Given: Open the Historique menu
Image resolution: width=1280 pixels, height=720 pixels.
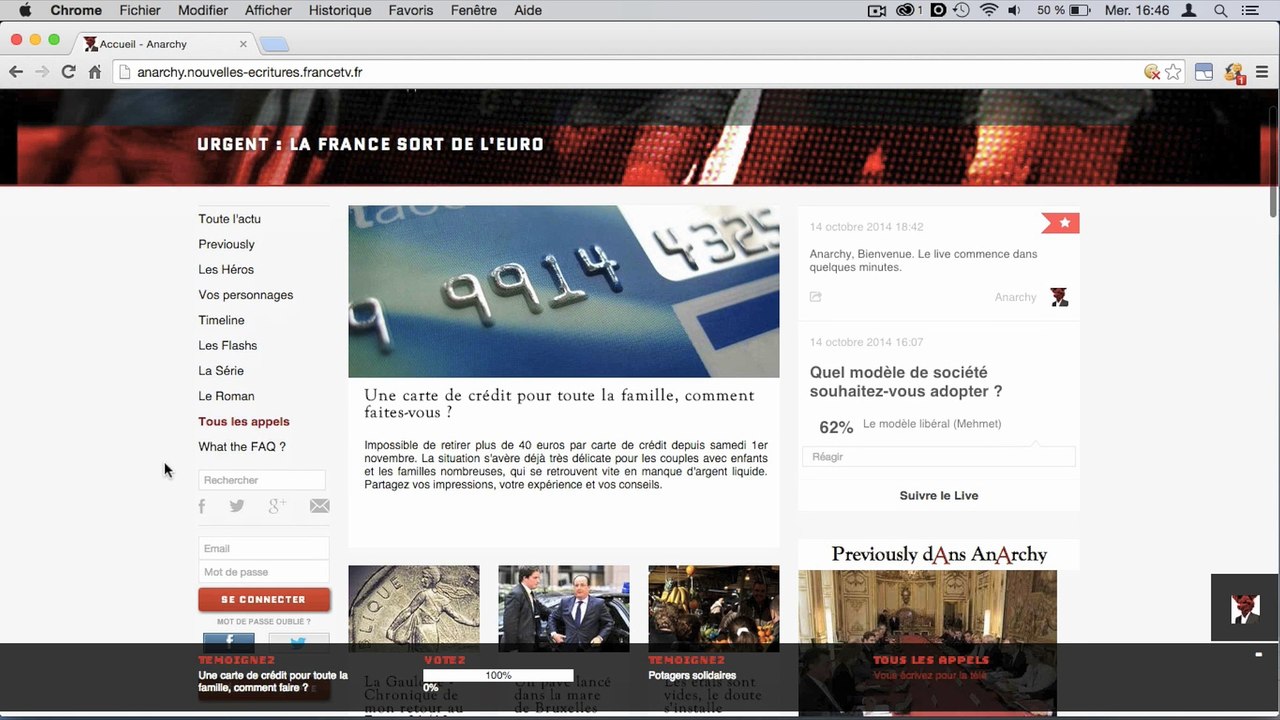Looking at the screenshot, I should pos(340,11).
